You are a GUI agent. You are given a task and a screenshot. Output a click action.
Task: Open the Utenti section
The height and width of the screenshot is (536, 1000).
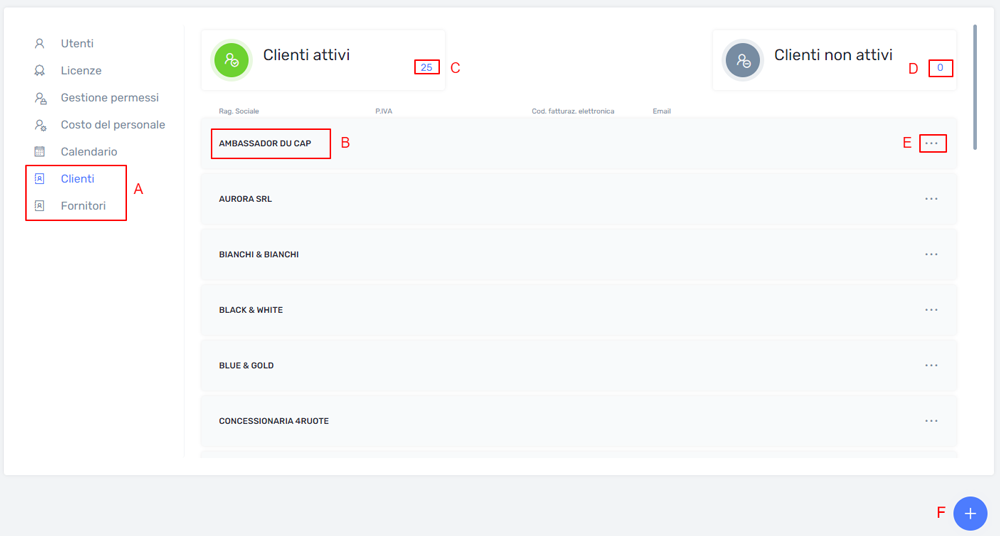[77, 43]
